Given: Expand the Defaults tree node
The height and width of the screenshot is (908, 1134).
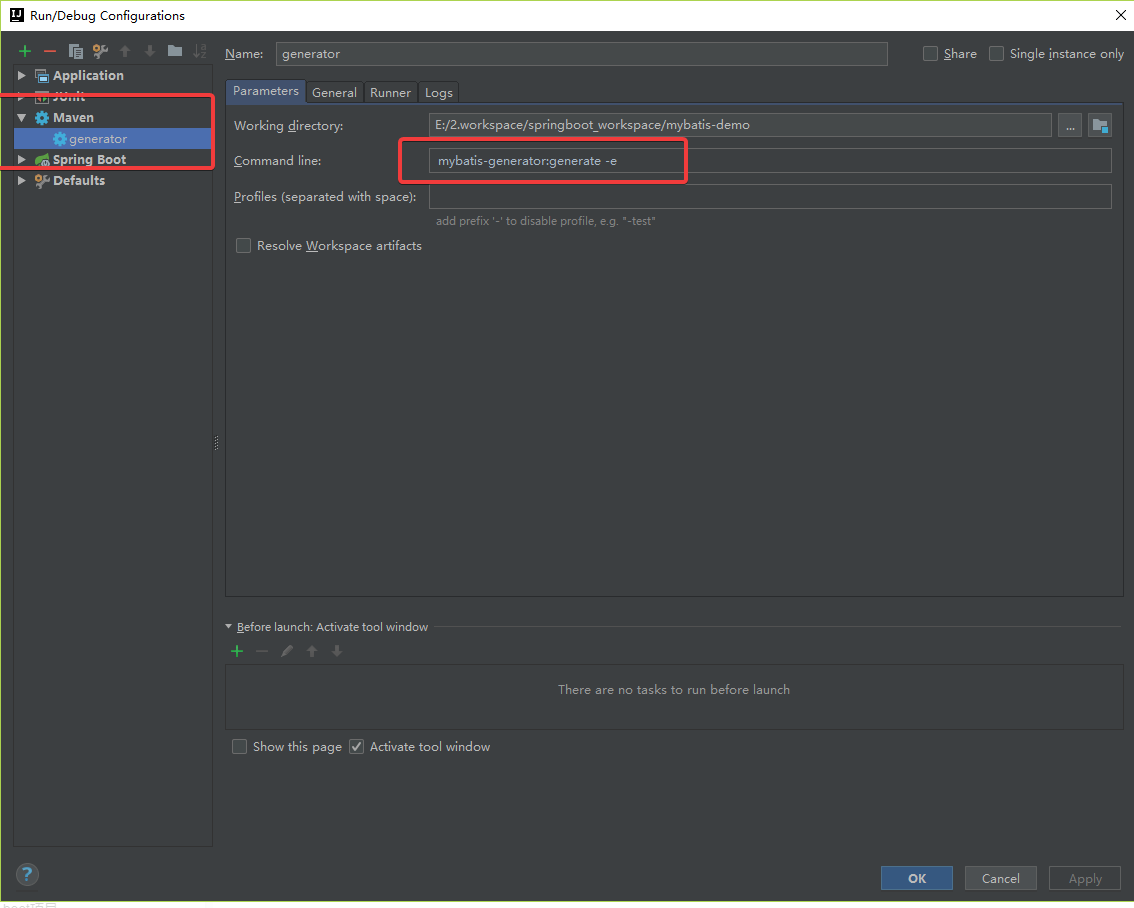Looking at the screenshot, I should (x=22, y=180).
